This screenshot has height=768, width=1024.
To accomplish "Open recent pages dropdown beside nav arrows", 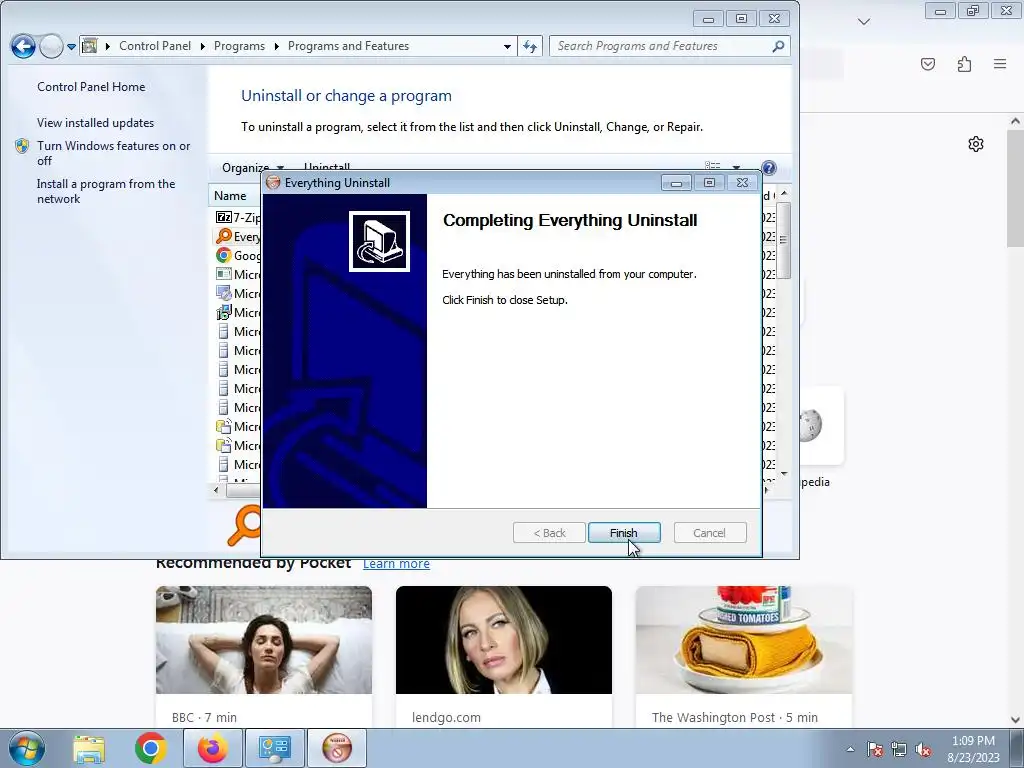I will click(x=71, y=46).
